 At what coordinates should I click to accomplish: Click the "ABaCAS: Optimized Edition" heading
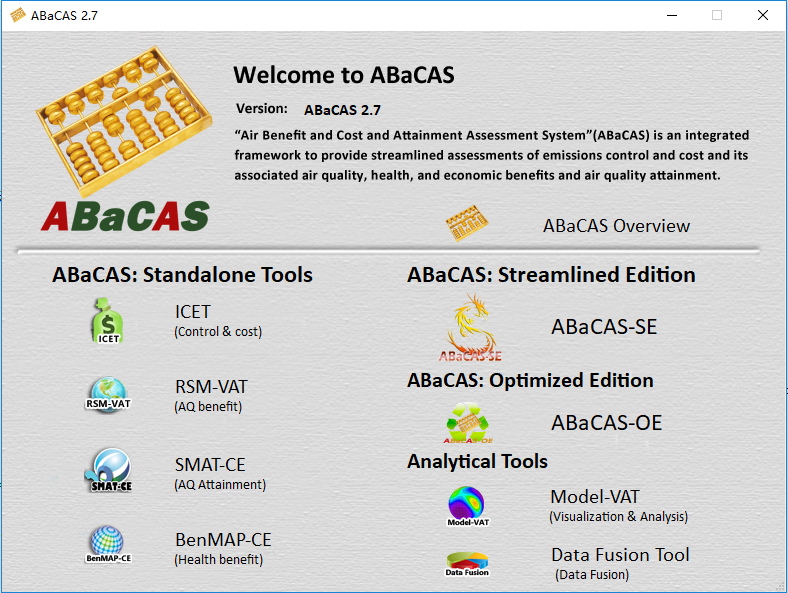530,380
